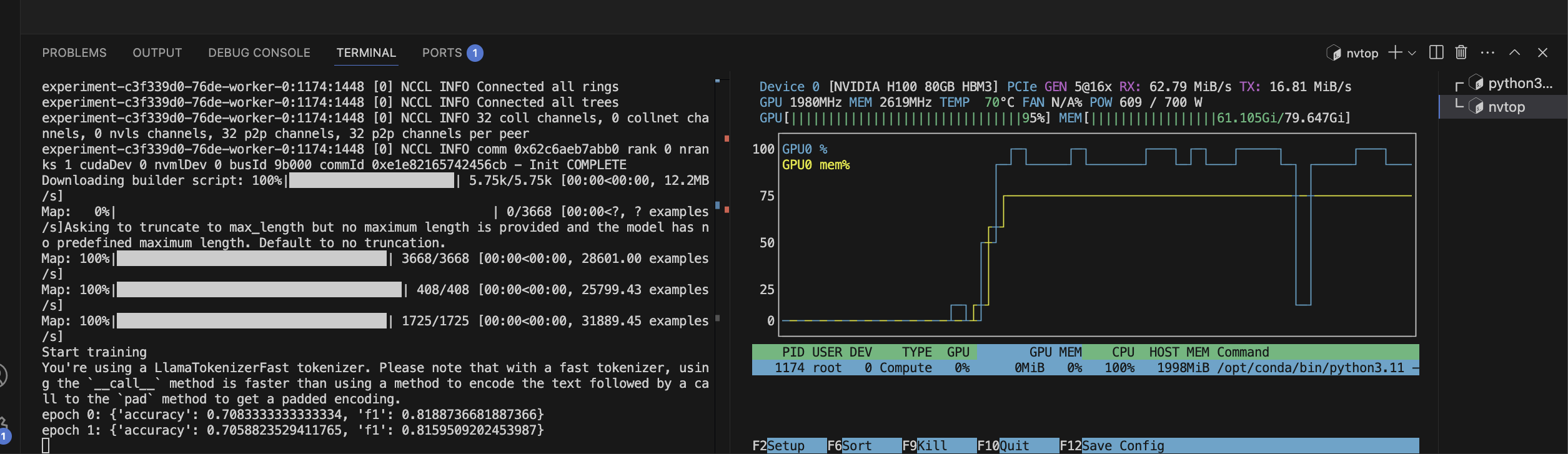Click the GPU0 mem% graph legend
The height and width of the screenshot is (454, 1568).
[x=816, y=165]
